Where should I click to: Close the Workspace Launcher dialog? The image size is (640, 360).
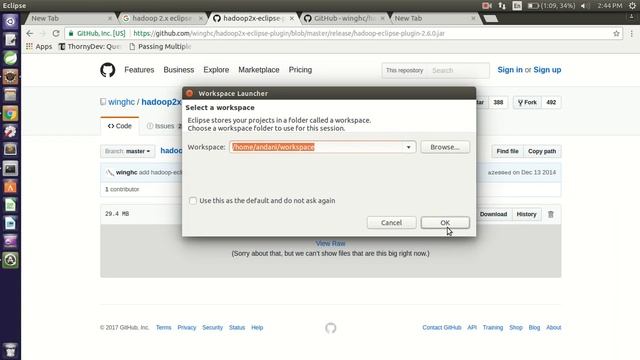[189, 93]
